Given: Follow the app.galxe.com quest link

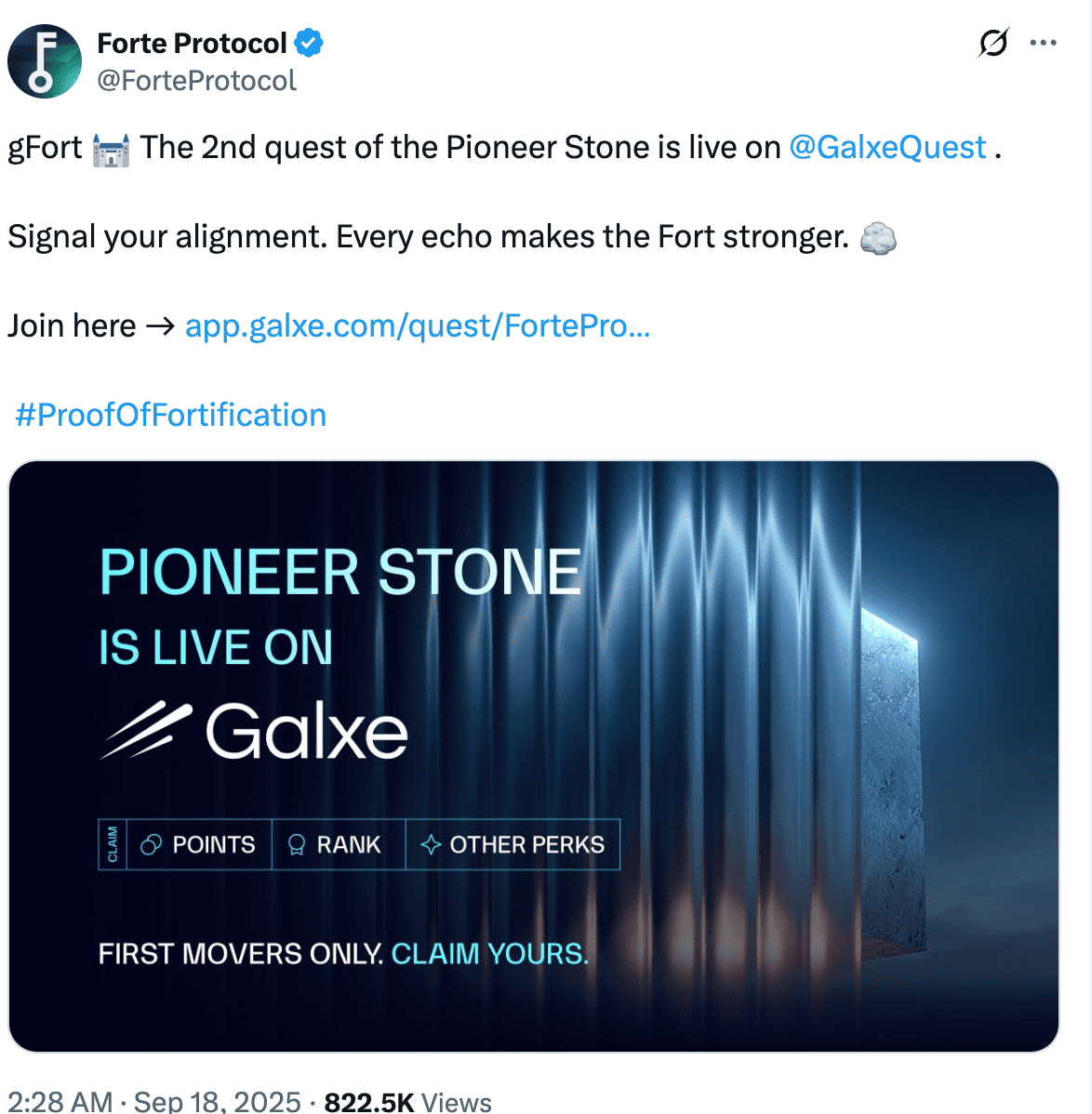Looking at the screenshot, I should point(418,325).
